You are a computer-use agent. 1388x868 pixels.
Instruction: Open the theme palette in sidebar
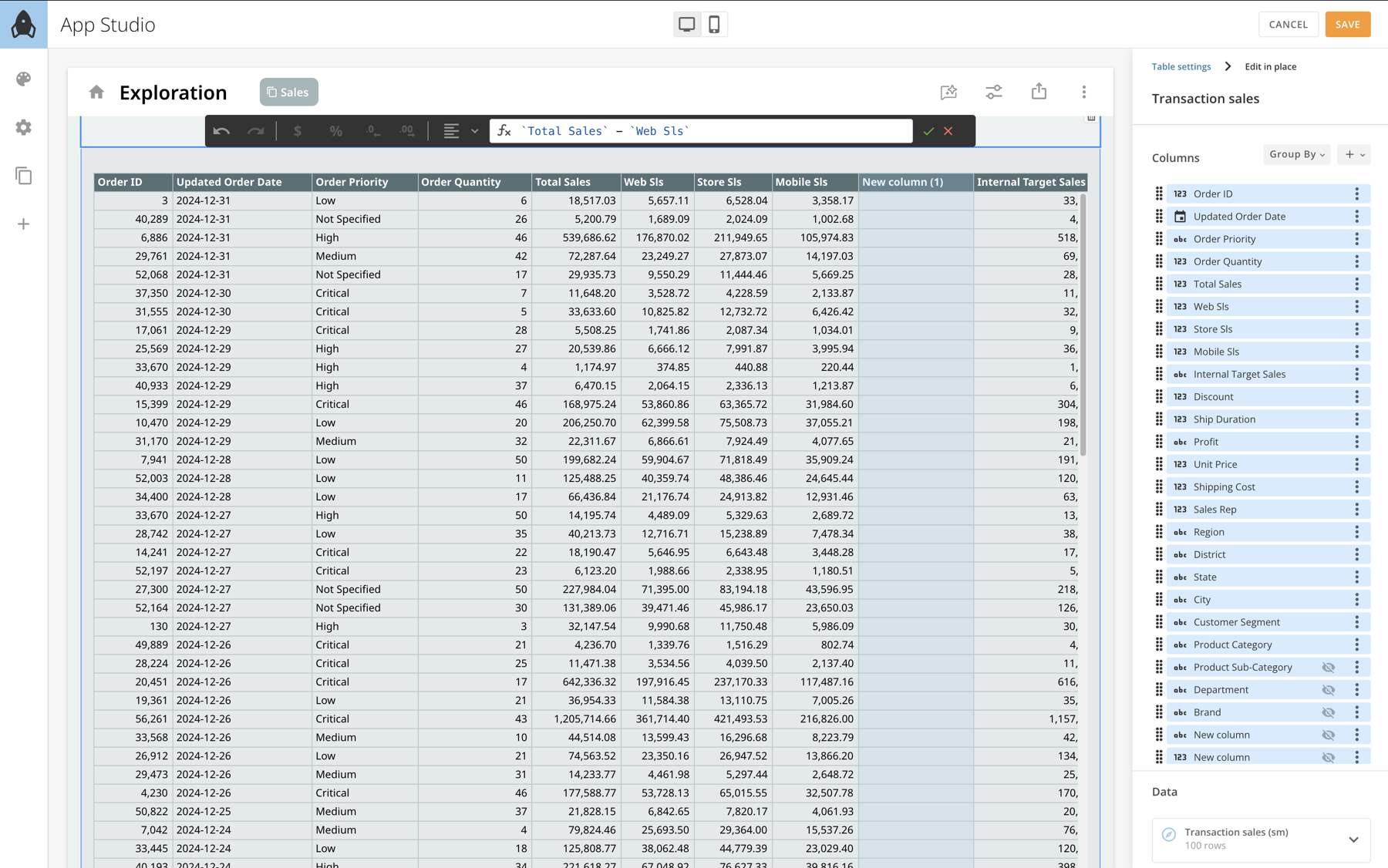(x=24, y=79)
